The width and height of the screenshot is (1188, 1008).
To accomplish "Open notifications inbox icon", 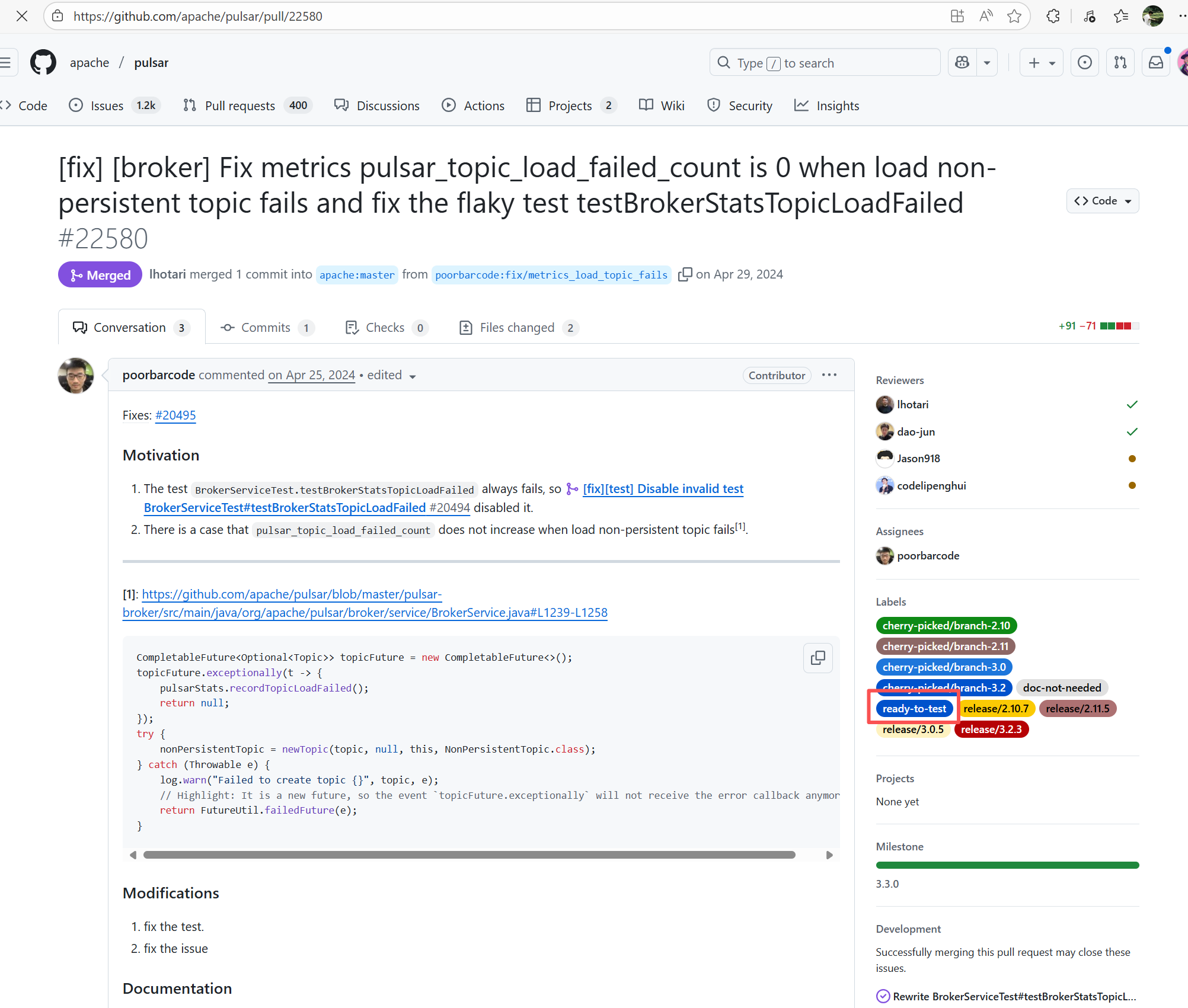I will click(1155, 62).
